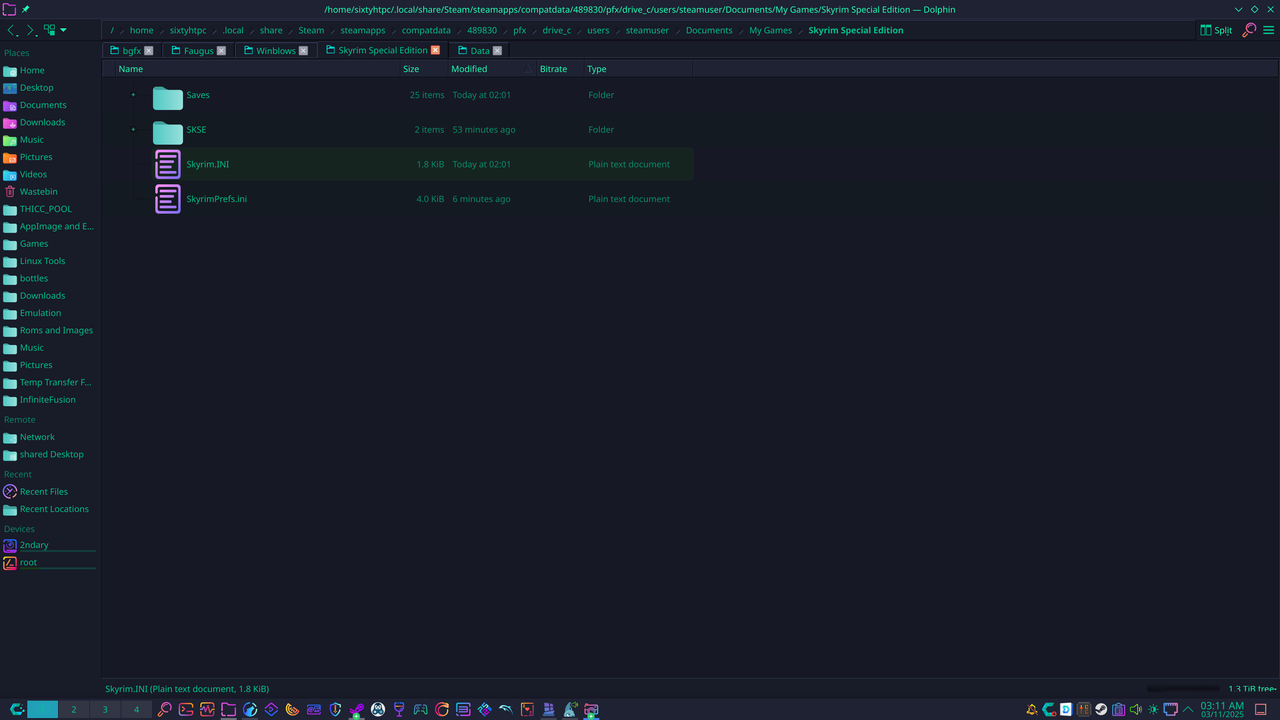This screenshot has width=1280, height=720.
Task: Open the clipboard manager in the tray
Action: click(1118, 709)
